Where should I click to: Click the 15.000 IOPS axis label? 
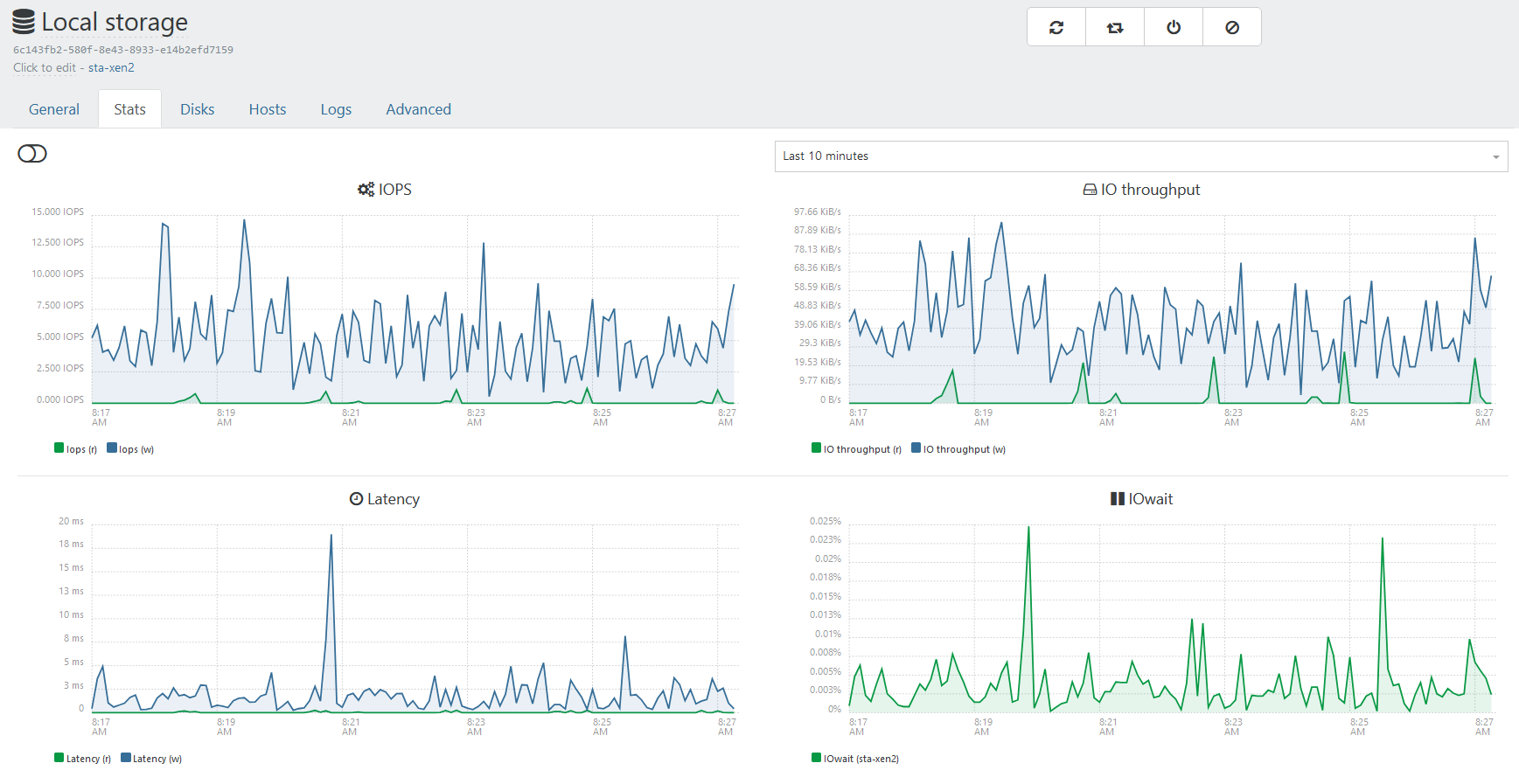[58, 212]
